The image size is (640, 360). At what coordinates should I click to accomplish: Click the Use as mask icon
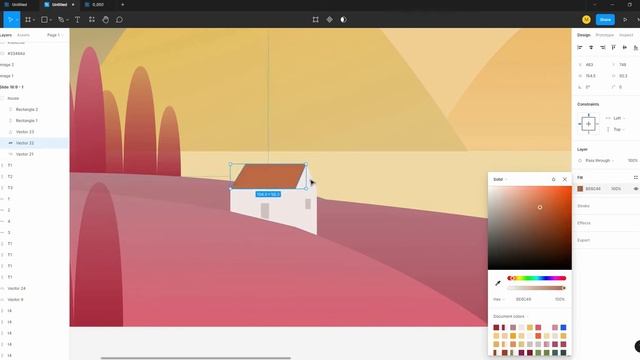(343, 20)
